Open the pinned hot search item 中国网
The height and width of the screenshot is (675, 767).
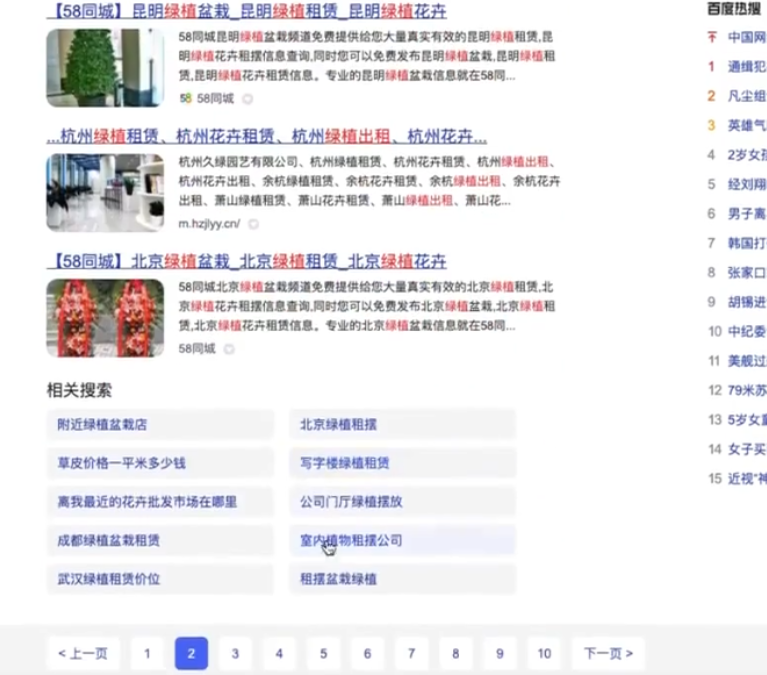point(747,37)
